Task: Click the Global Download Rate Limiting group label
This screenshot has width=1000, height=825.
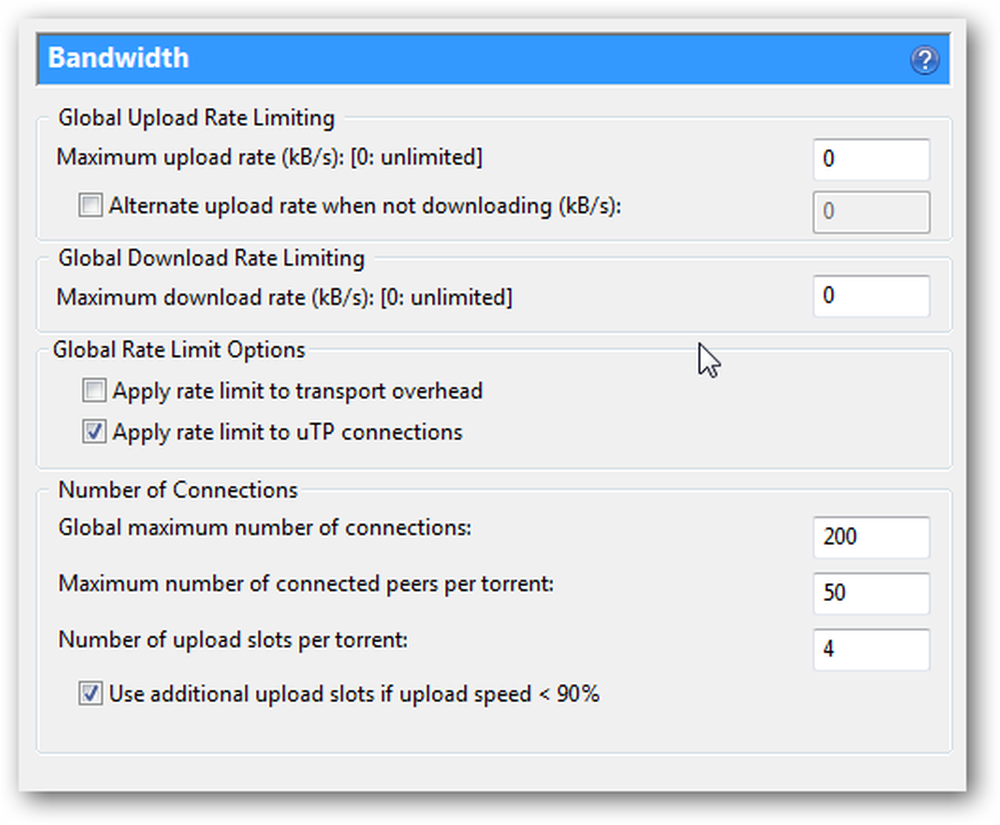Action: 211,258
